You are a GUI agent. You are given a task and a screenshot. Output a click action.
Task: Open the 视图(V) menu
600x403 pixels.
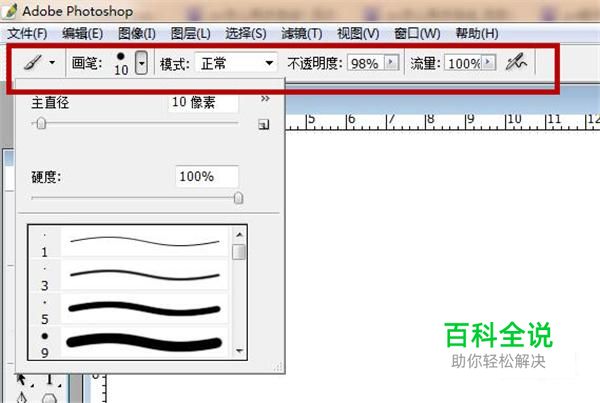358,34
